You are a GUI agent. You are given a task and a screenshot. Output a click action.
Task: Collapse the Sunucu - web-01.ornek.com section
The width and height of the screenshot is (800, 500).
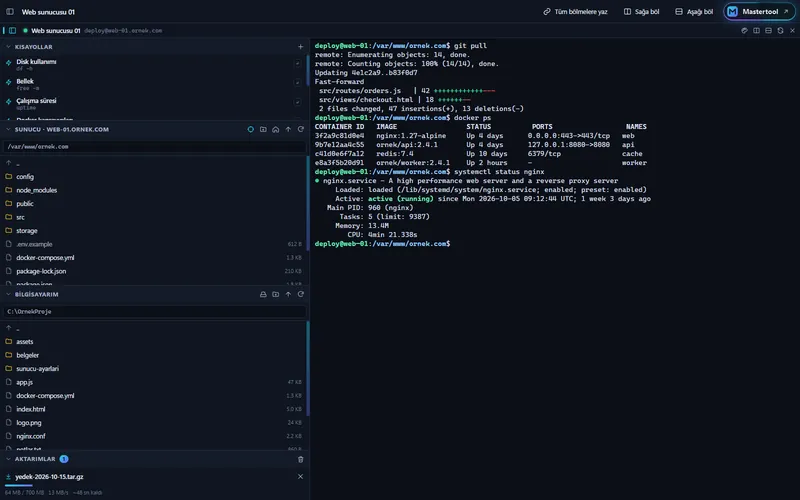[x=8, y=130]
